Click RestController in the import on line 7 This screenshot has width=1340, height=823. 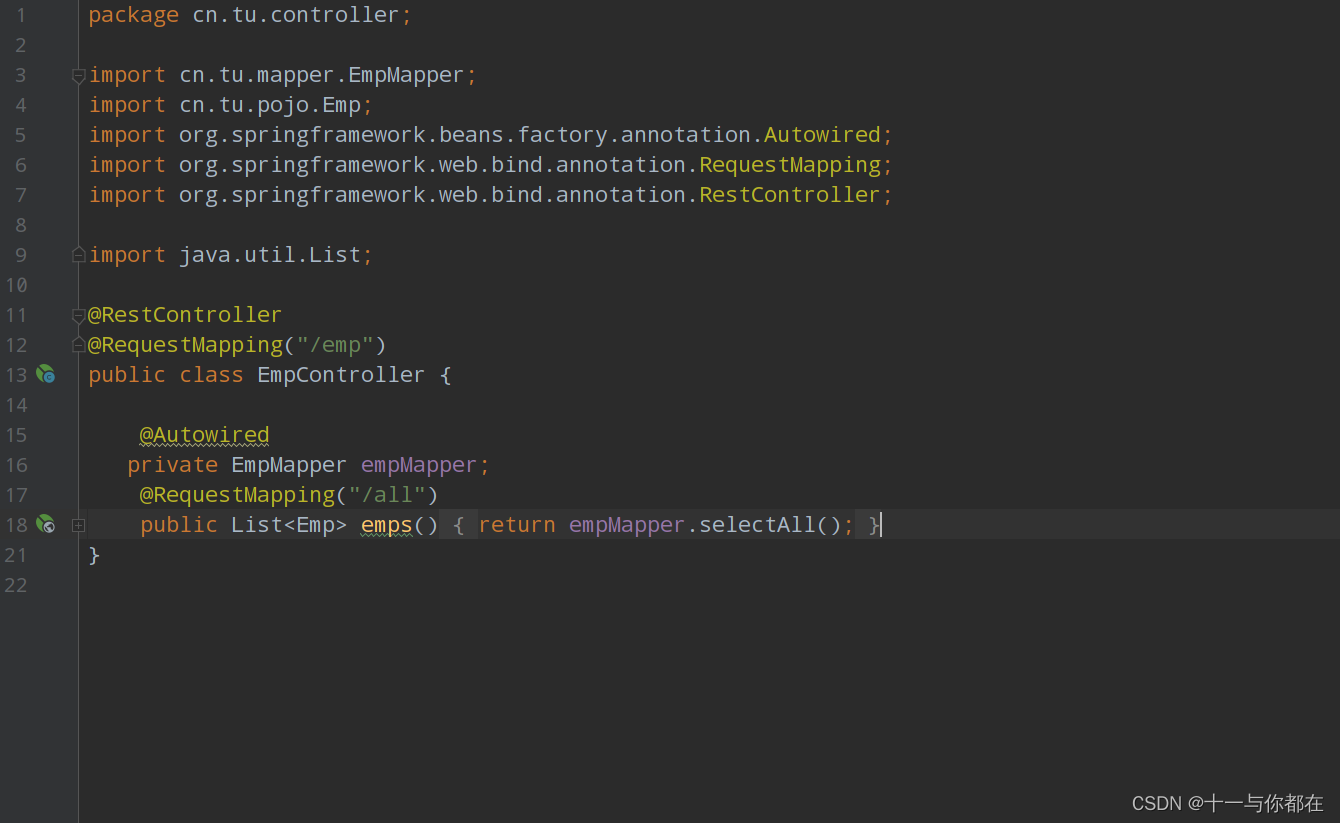coord(789,195)
